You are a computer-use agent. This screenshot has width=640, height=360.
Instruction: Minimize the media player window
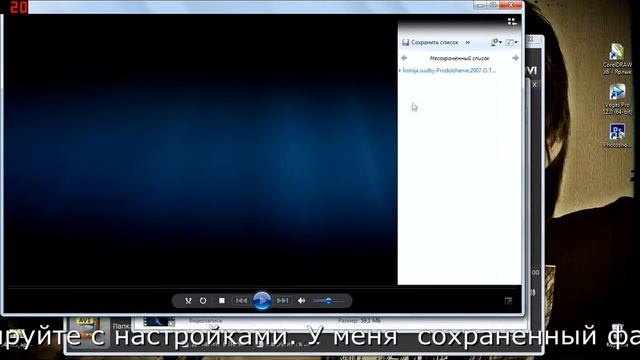pyautogui.click(x=480, y=5)
